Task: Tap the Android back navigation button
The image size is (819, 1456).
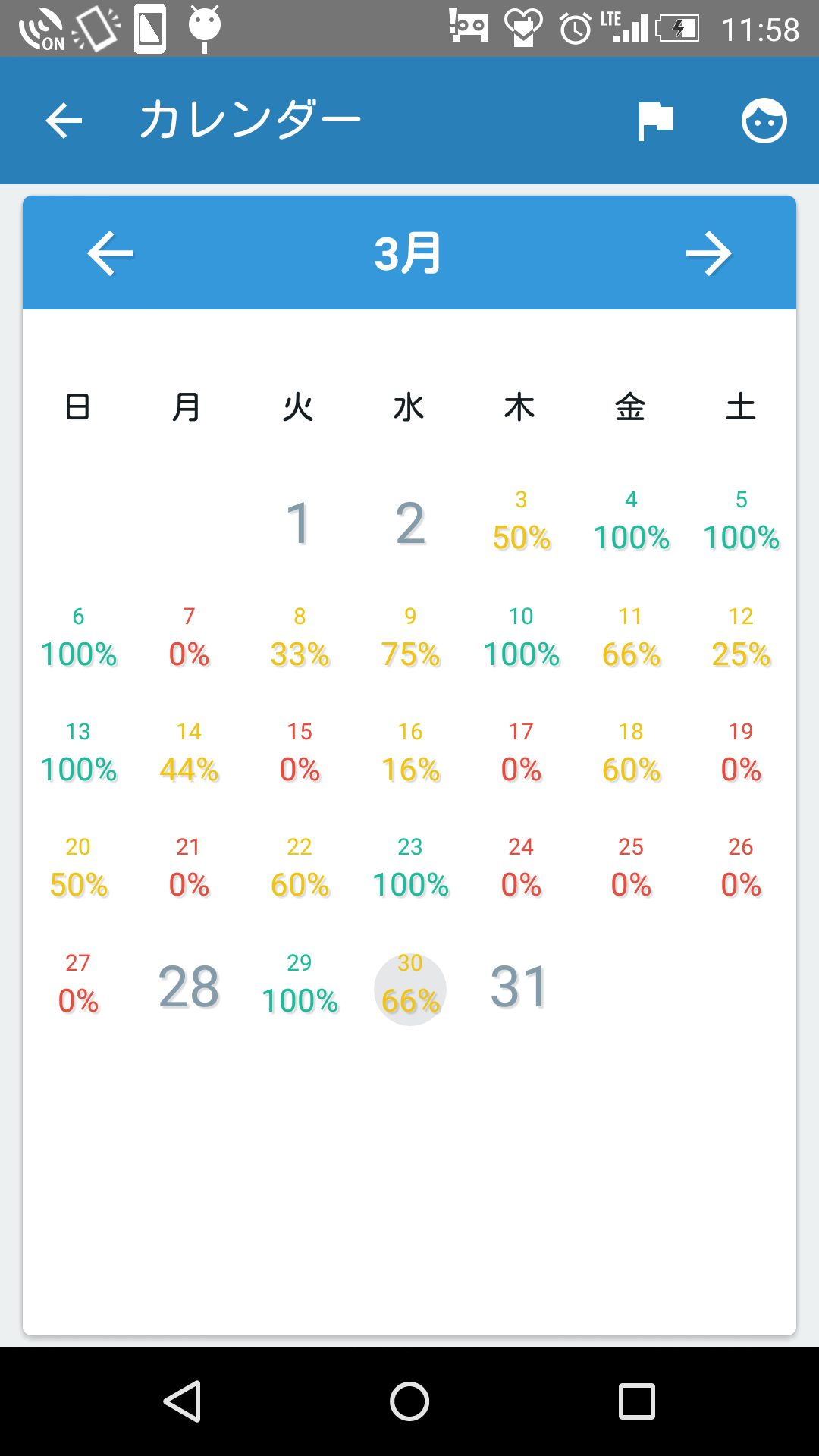Action: click(x=183, y=1401)
